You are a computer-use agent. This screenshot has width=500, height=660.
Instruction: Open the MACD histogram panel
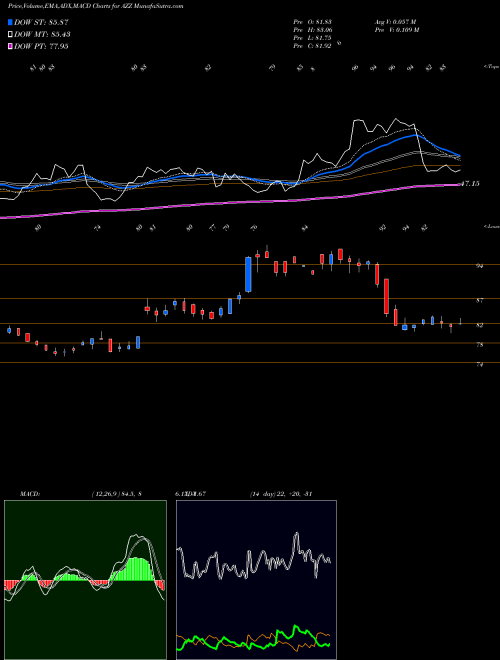(x=85, y=580)
